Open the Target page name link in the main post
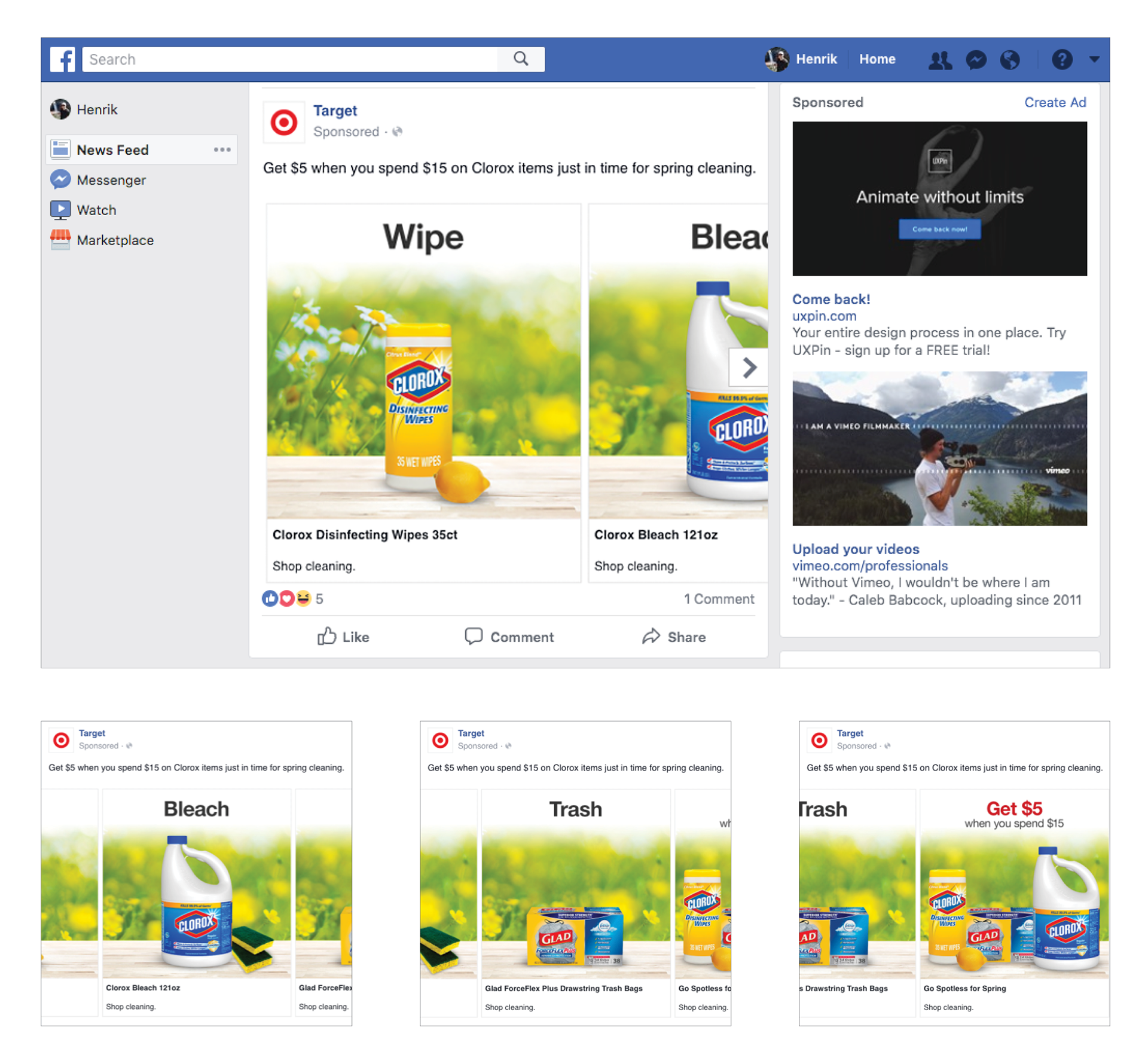 click(335, 111)
